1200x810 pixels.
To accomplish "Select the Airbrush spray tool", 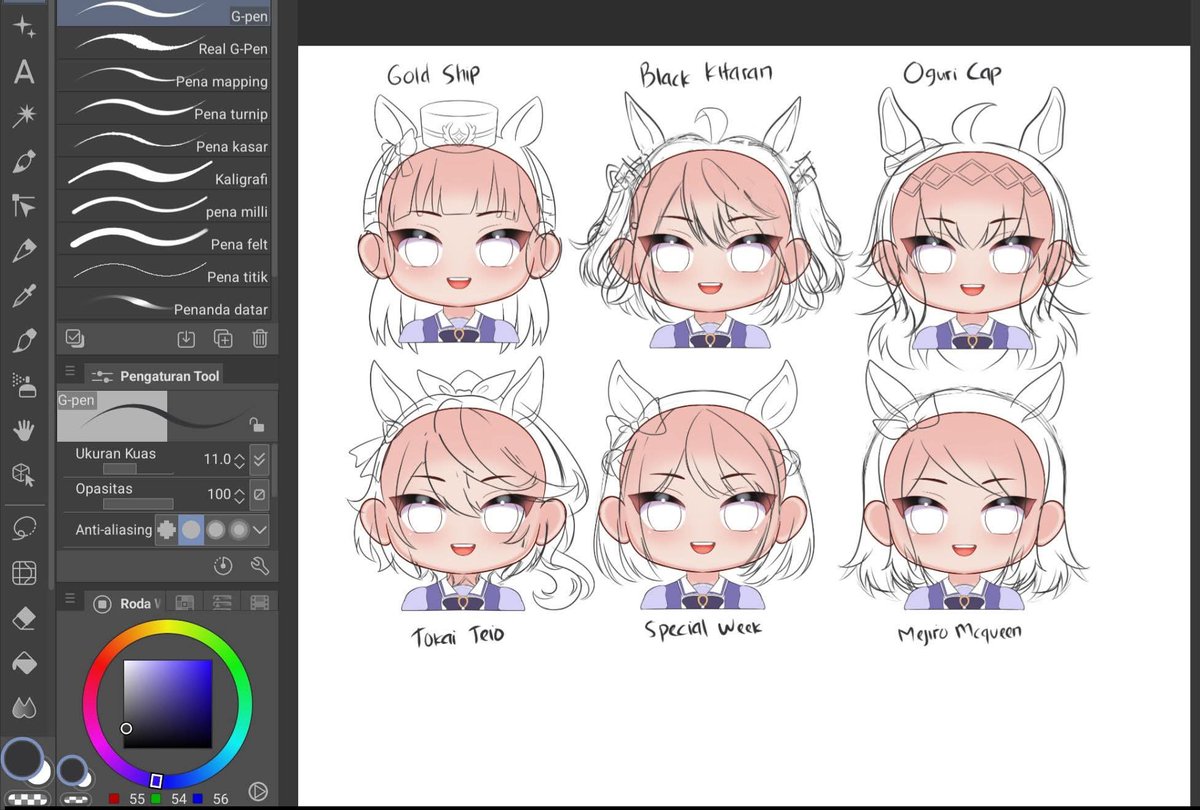I will coord(24,385).
